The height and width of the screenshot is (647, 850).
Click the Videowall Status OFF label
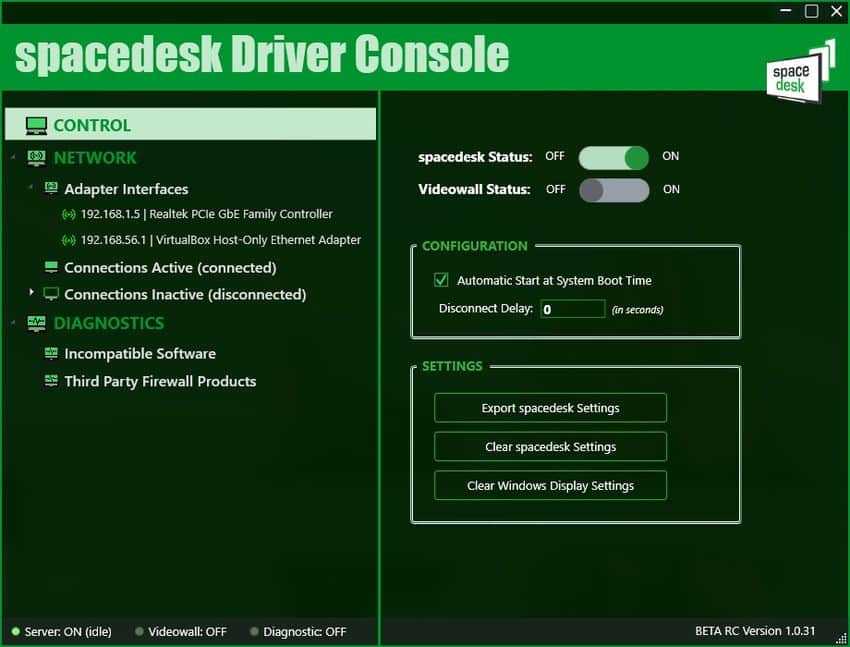click(556, 189)
